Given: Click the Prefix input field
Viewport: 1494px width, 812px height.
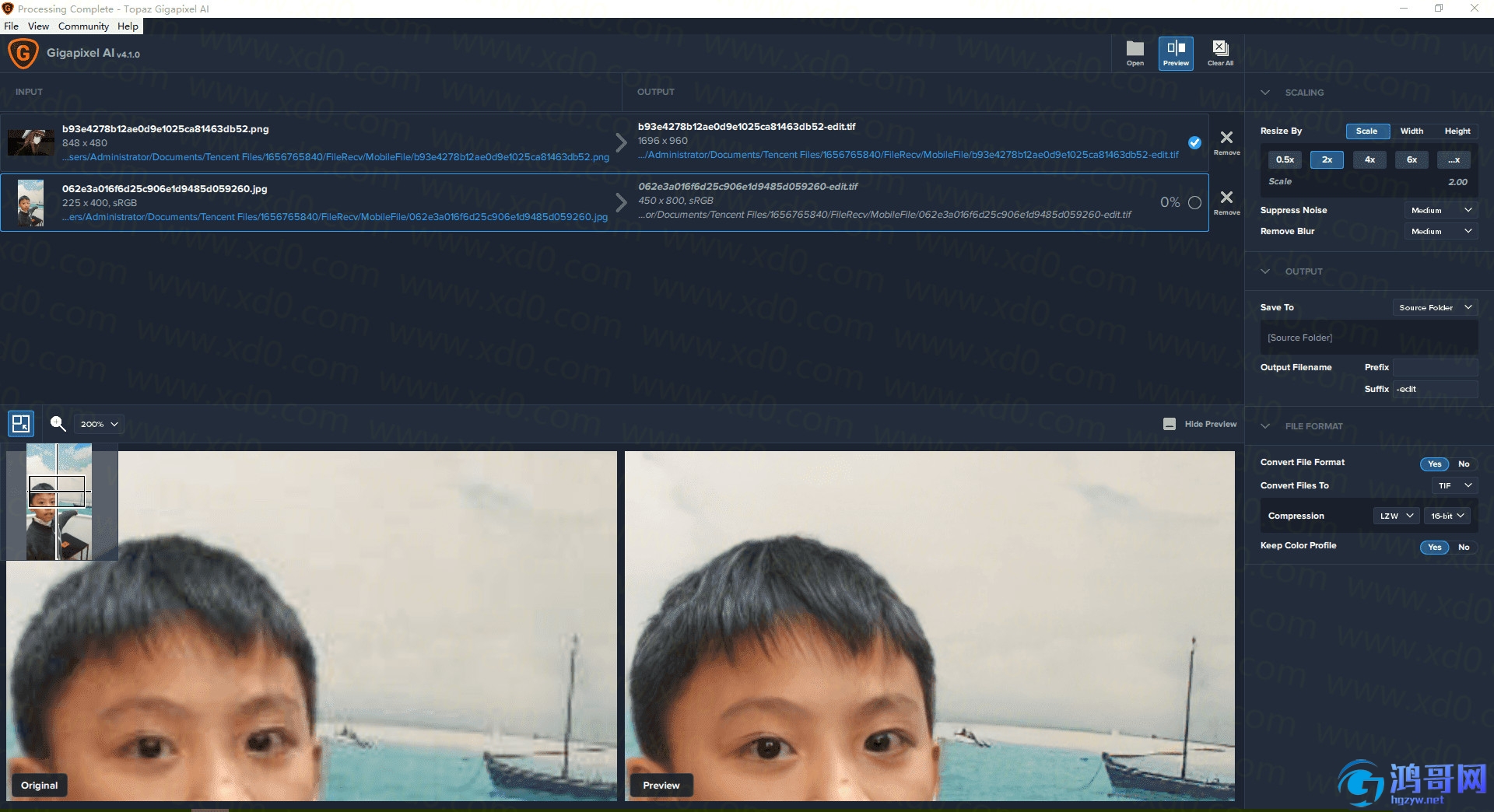Looking at the screenshot, I should (x=1435, y=367).
